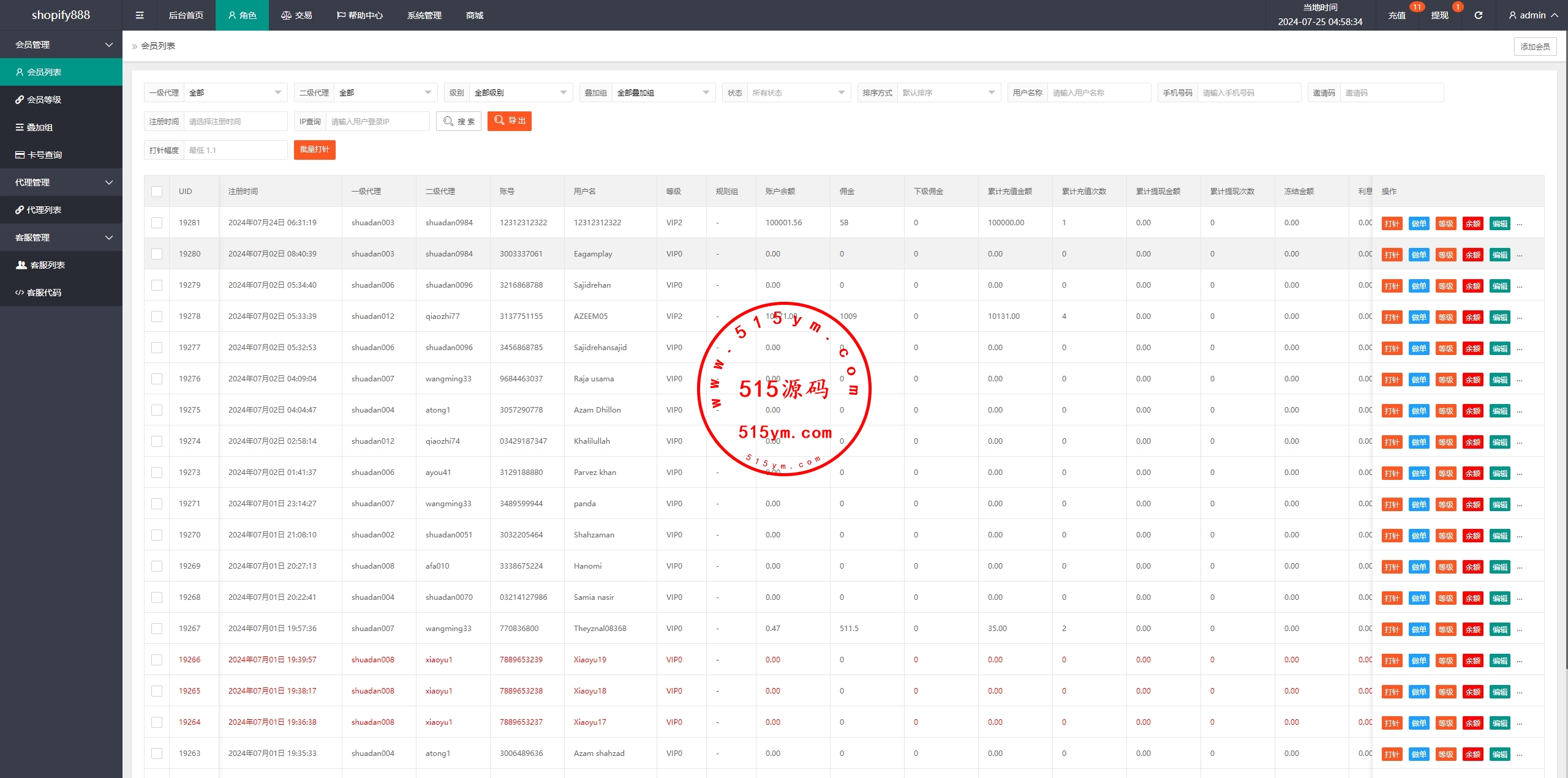Open 会员等级 from the sidebar
This screenshot has height=778, width=1568.
pos(43,100)
